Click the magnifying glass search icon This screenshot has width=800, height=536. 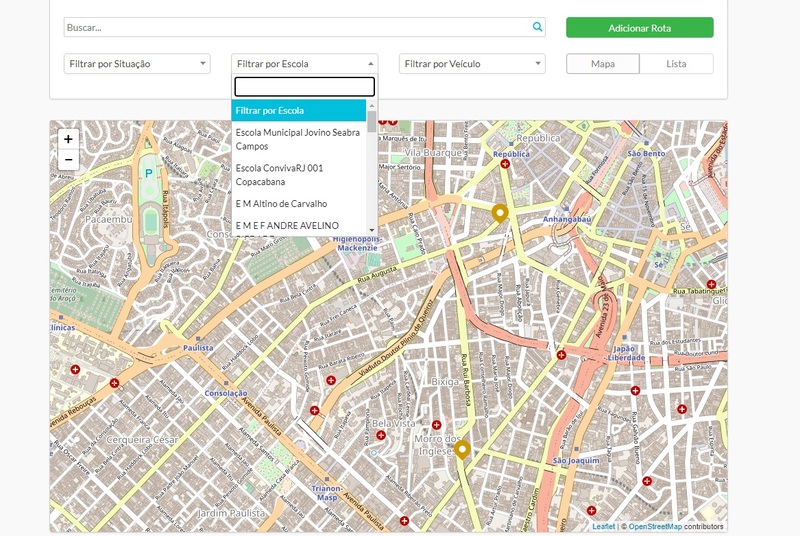537,28
